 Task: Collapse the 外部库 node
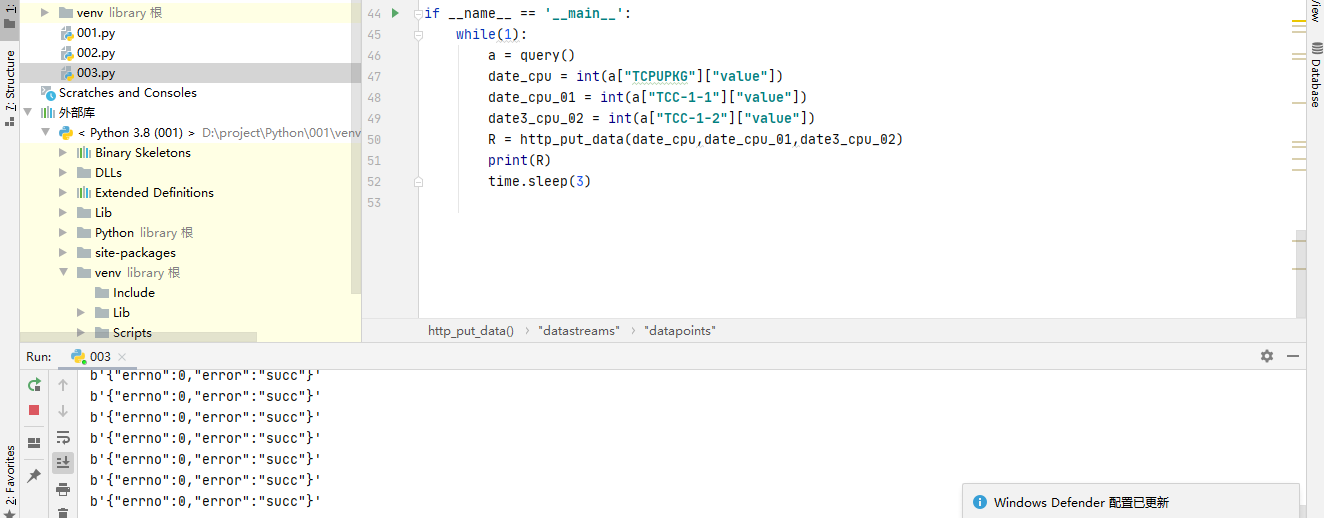pos(28,113)
